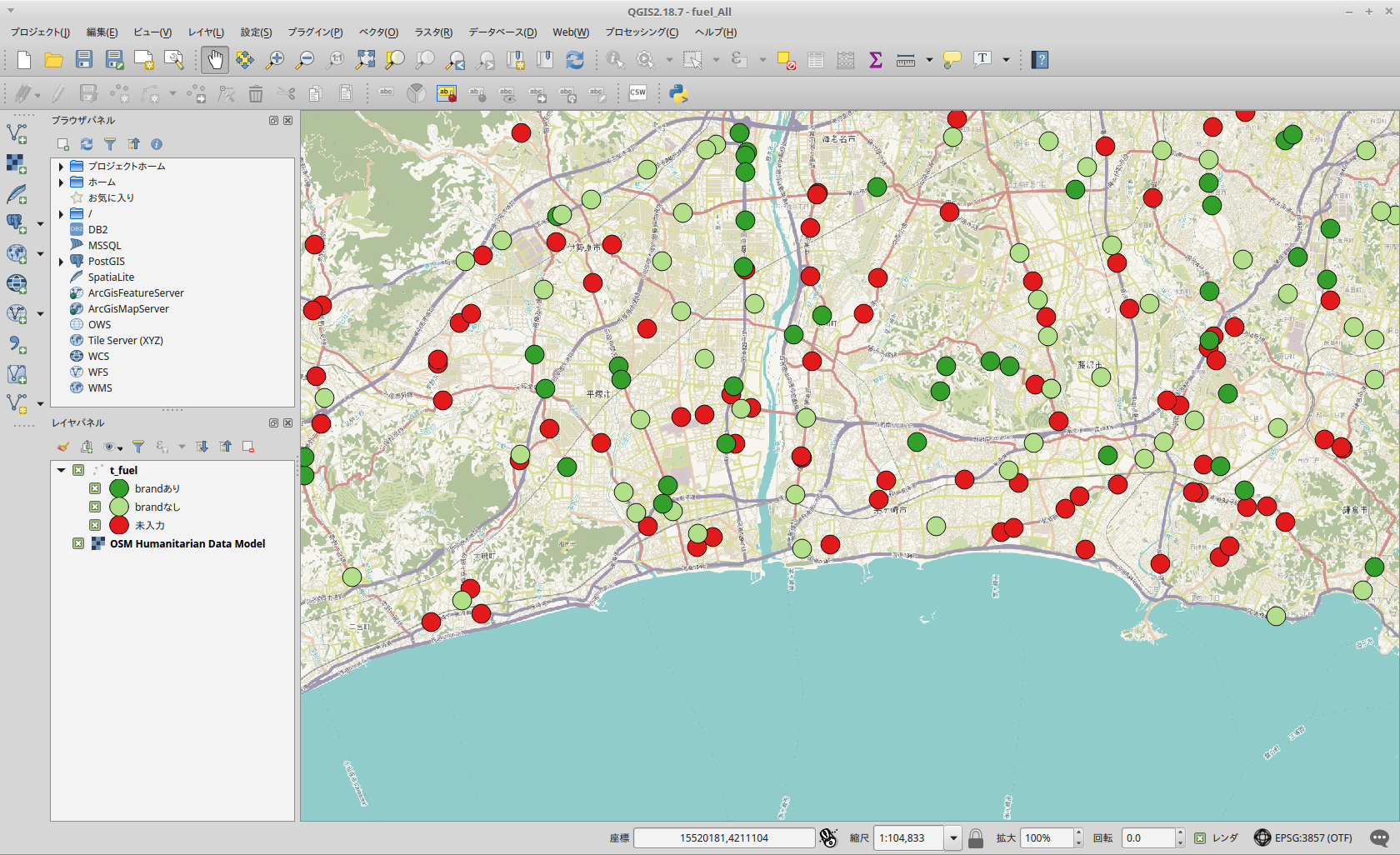This screenshot has width=1400, height=855.
Task: Click the red 未入力 legend swatch
Action: [119, 525]
